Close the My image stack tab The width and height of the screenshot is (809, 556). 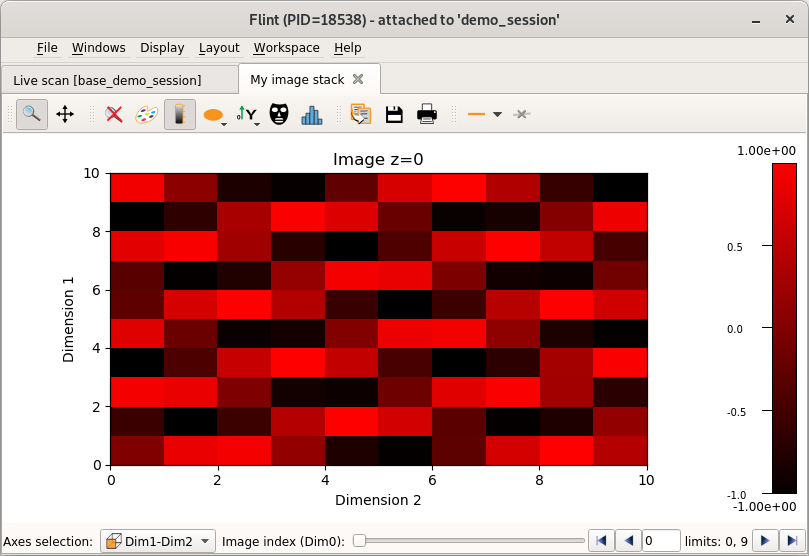coord(358,79)
